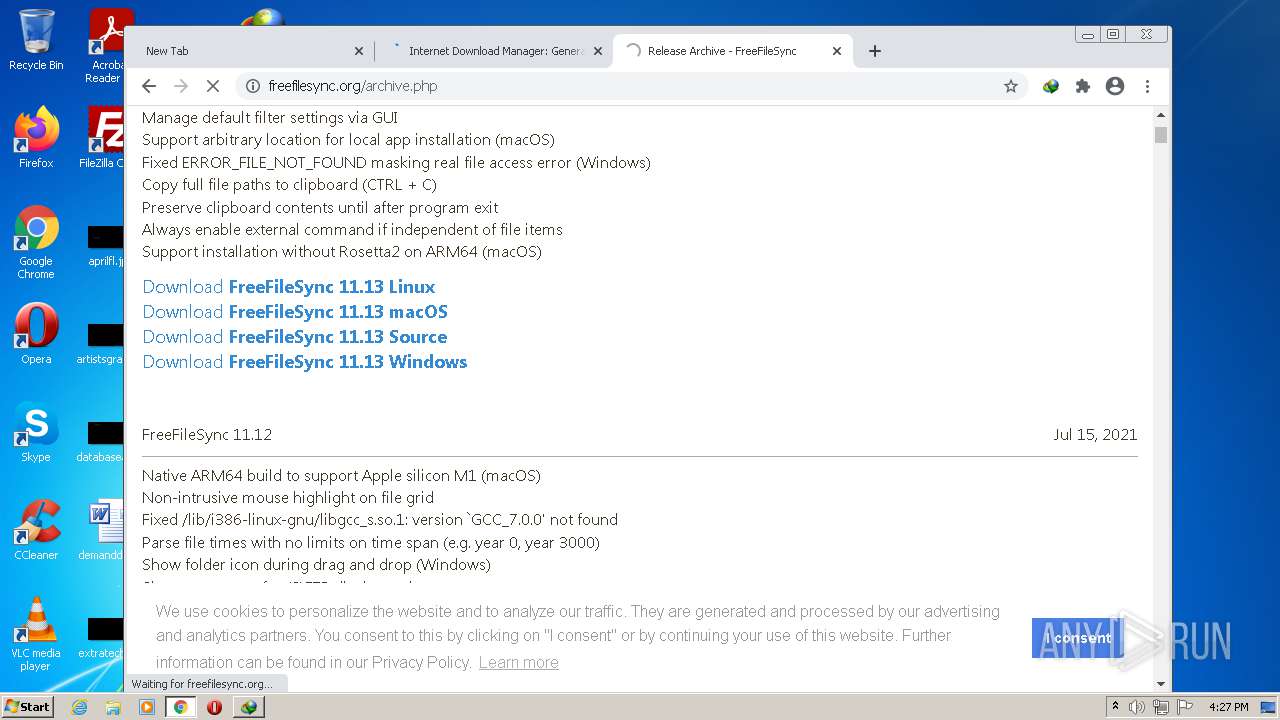
Task: Click the Copy full file paths line
Action: tap(289, 185)
